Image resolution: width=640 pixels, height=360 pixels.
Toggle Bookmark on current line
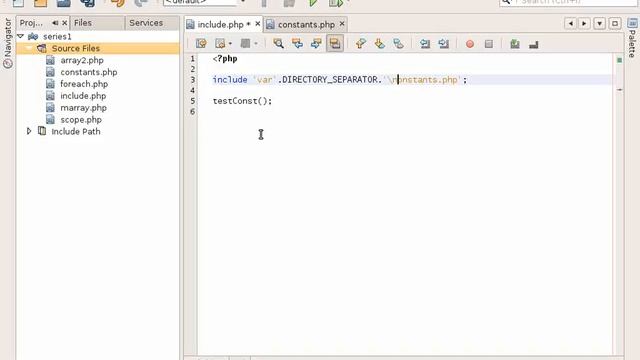point(398,44)
